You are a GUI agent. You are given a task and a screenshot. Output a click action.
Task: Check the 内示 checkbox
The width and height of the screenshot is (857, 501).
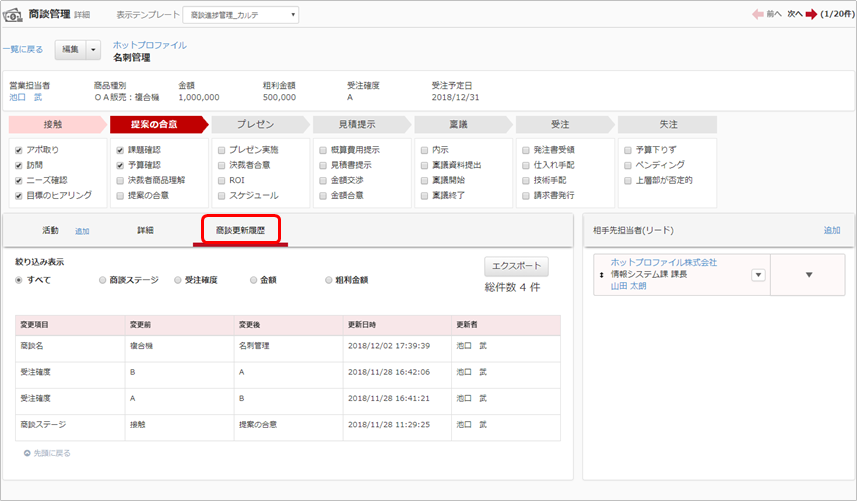tap(424, 150)
